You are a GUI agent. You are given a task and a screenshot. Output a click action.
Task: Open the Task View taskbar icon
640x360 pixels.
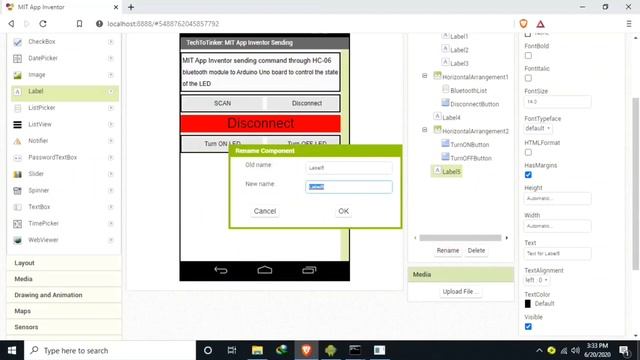click(x=232, y=350)
